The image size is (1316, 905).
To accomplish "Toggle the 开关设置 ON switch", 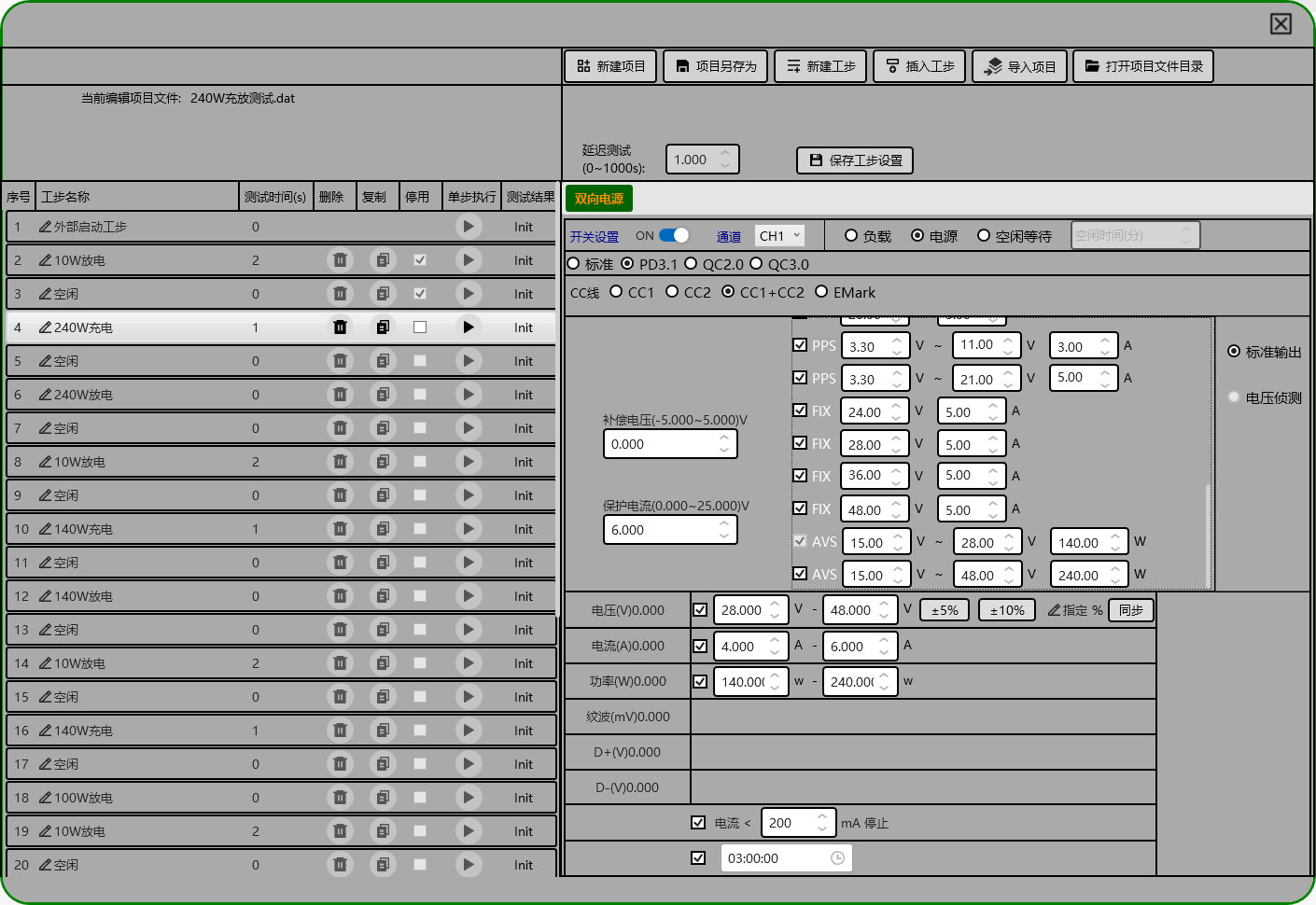I will 674,236.
